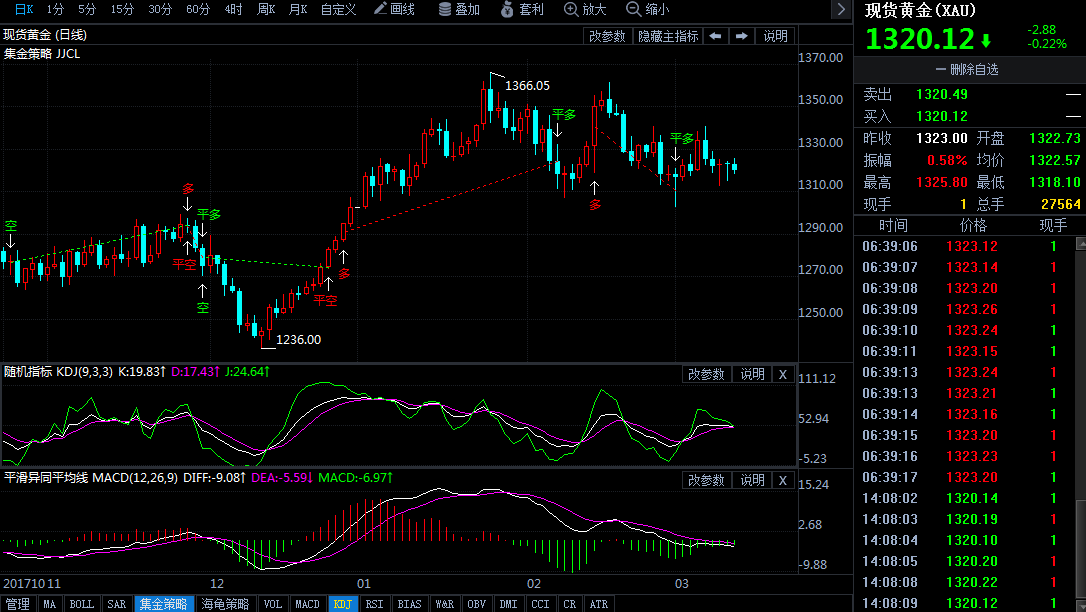1086x612 pixels.
Task: Click the right arrow in chart header
Action: 741,36
